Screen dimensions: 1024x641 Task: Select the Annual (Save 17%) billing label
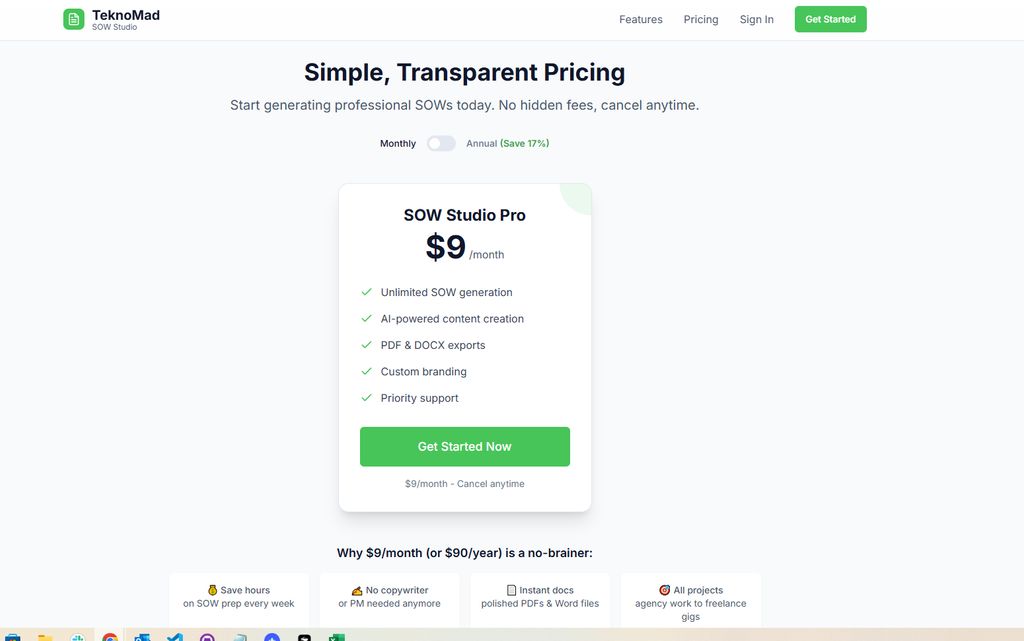pyautogui.click(x=507, y=144)
